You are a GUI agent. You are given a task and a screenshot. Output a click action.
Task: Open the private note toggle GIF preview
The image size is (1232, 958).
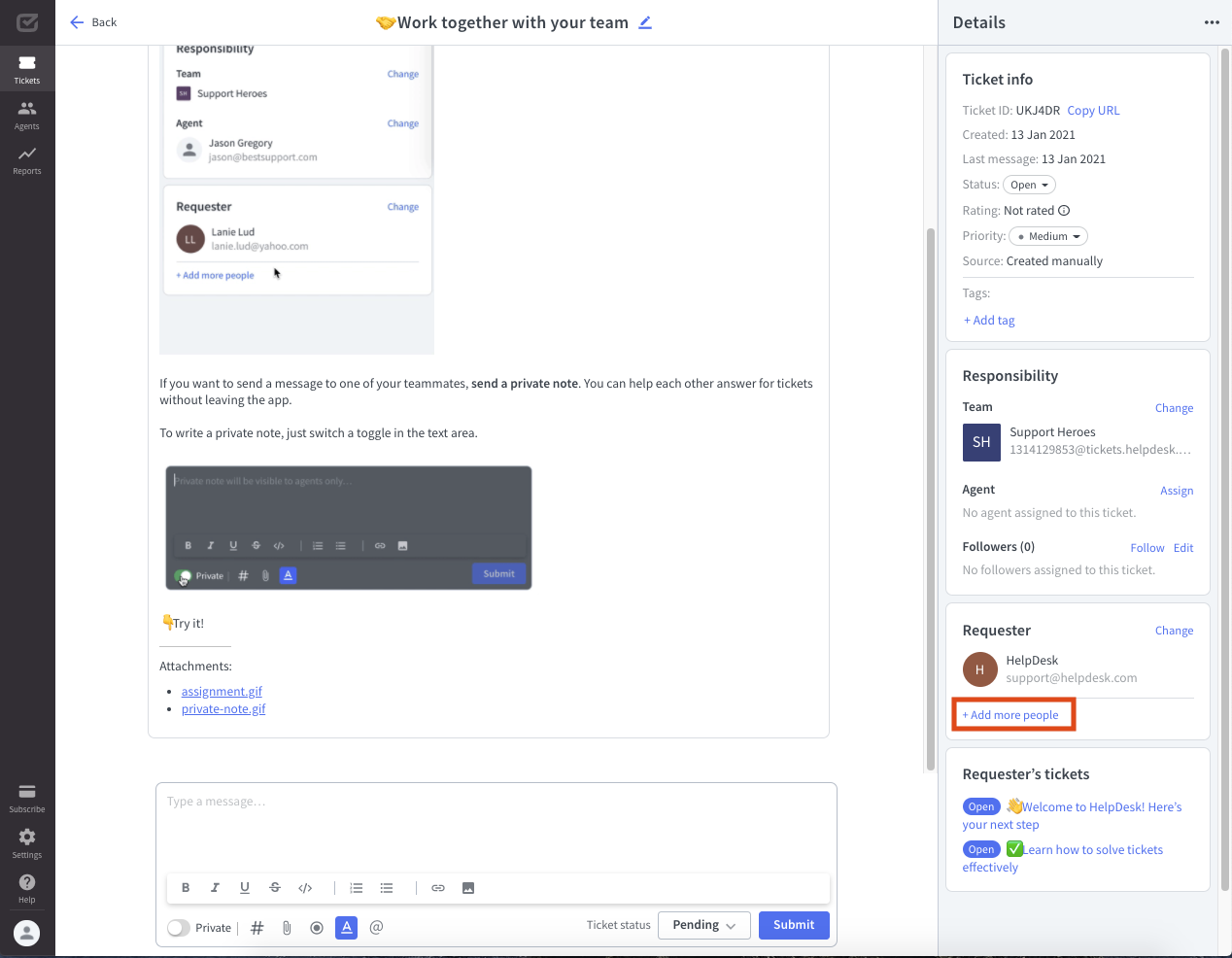[349, 528]
